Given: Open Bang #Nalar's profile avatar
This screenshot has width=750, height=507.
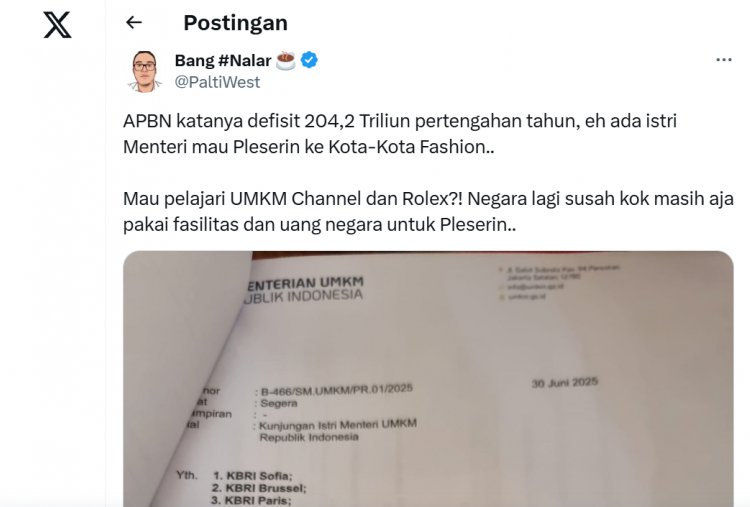Looking at the screenshot, I should pos(144,71).
